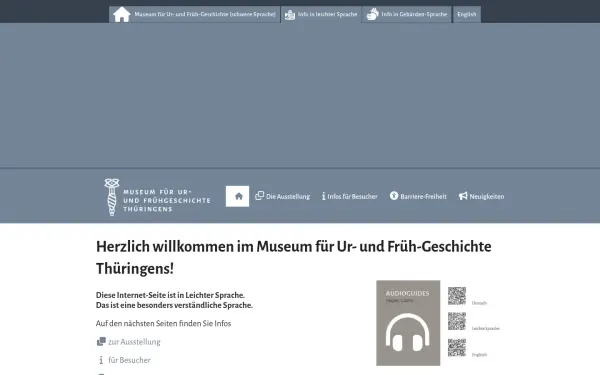The width and height of the screenshot is (600, 375).
Task: Click text 'Diese Internet-Seite ist in Leichter Sprache.'
Action: click(x=170, y=295)
